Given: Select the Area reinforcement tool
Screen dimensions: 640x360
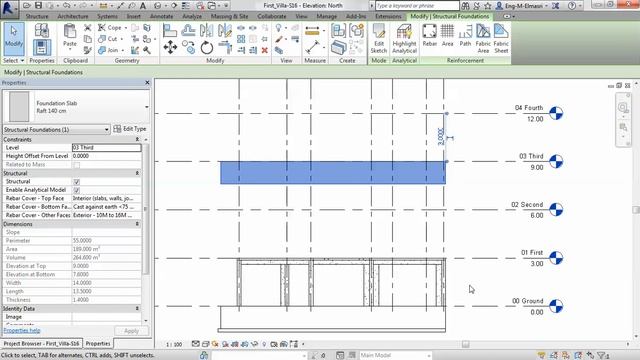Looking at the screenshot, I should [x=447, y=36].
